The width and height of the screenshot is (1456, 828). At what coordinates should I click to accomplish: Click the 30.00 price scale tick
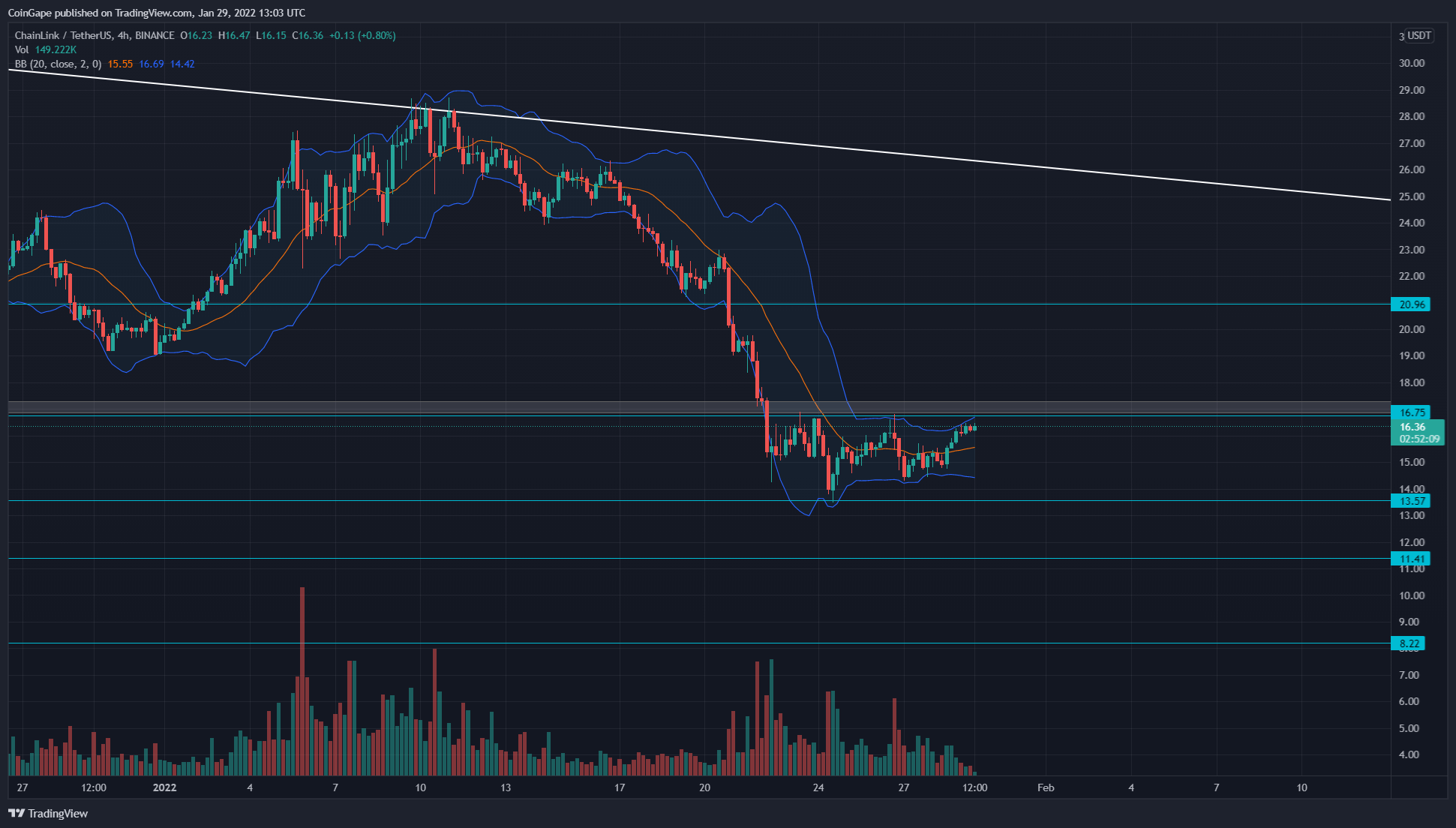coord(1412,63)
